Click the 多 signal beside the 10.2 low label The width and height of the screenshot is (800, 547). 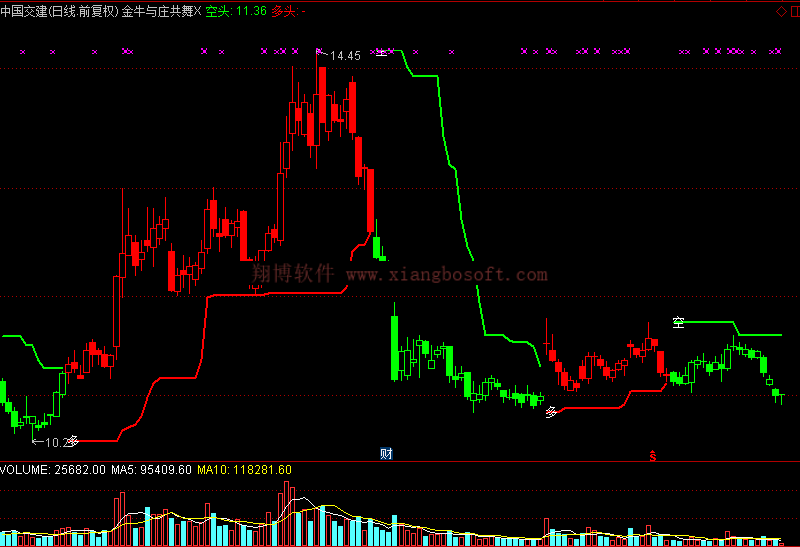(x=73, y=441)
